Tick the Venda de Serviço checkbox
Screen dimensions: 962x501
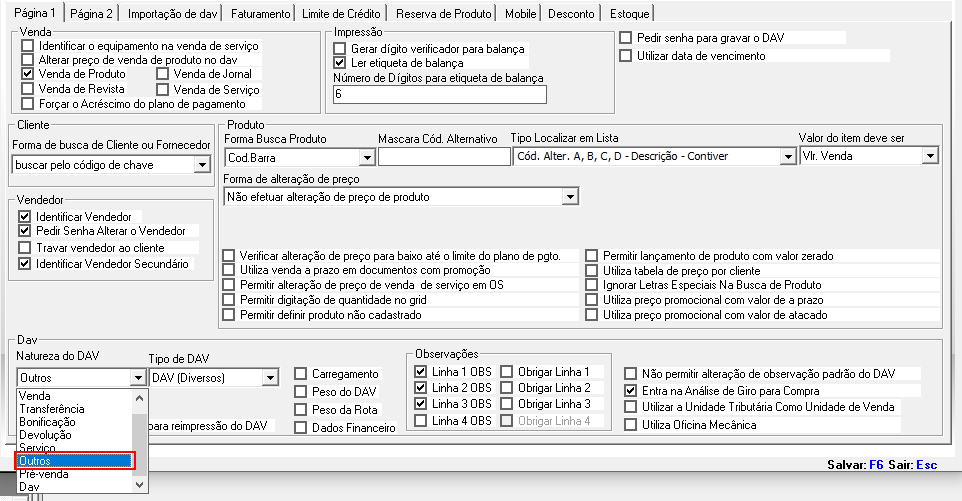pos(162,90)
